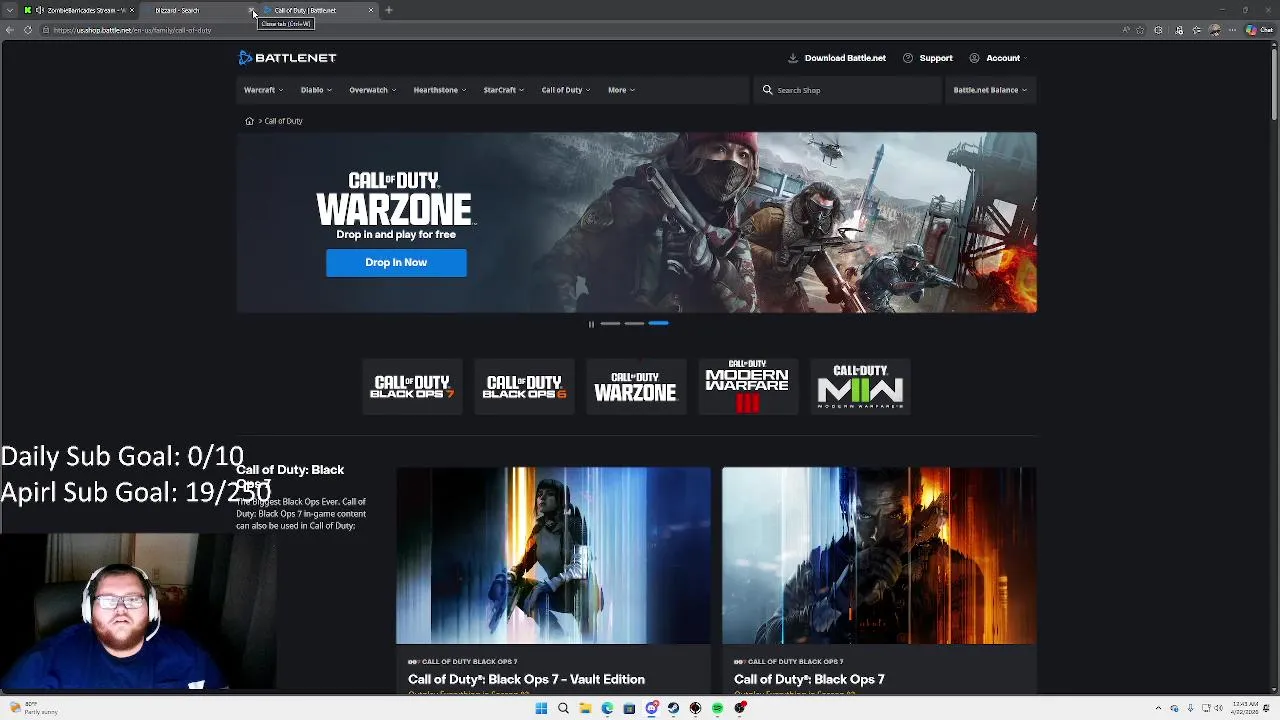
Task: Click the home breadcrumb icon
Action: tap(249, 121)
